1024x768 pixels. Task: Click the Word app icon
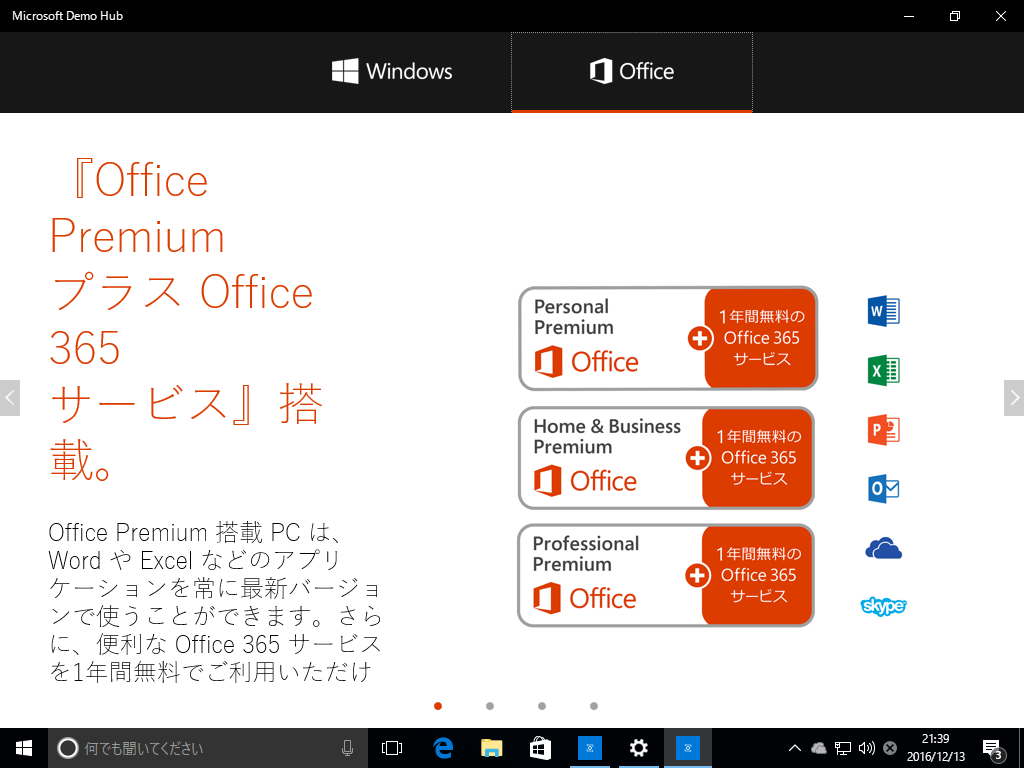884,311
